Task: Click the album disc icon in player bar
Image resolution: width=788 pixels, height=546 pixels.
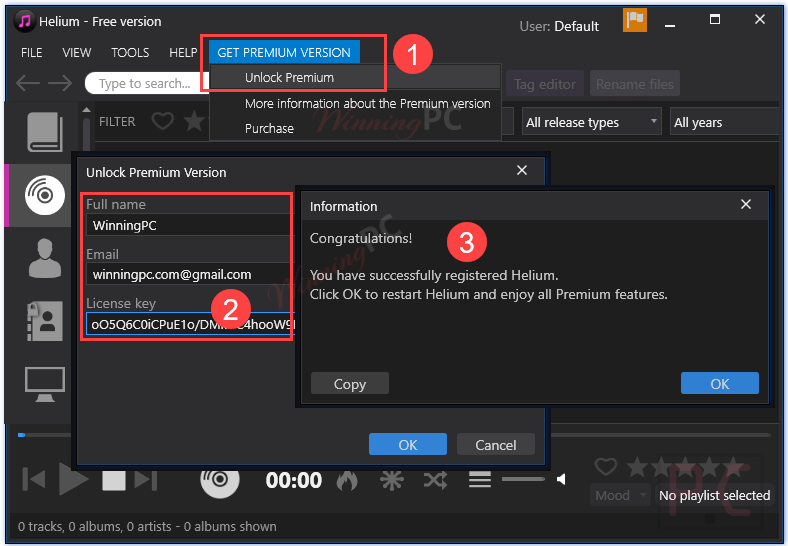Action: (x=220, y=479)
